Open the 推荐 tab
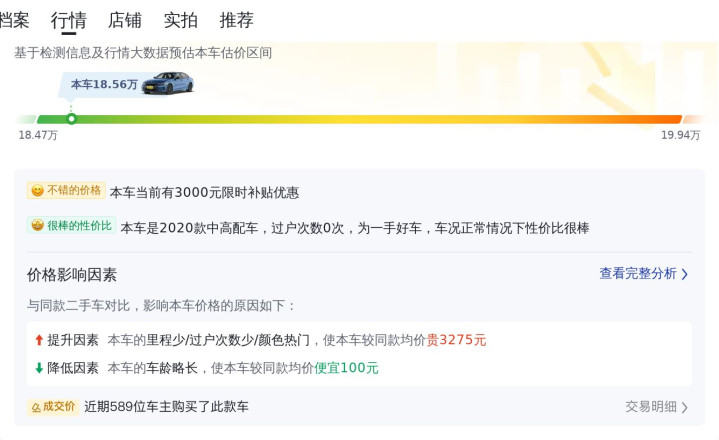 point(237,20)
